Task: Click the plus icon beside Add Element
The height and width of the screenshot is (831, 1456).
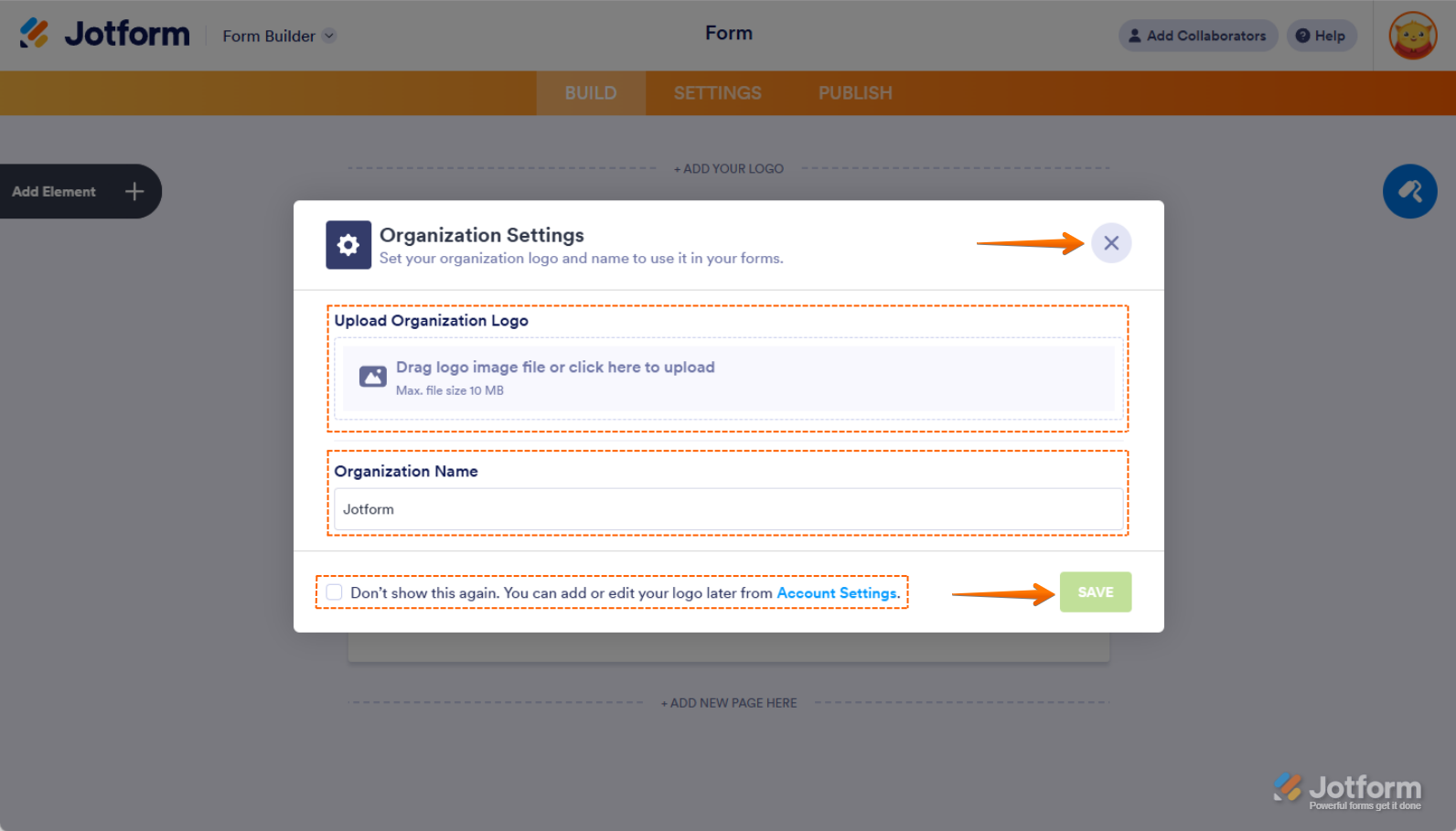Action: (134, 191)
